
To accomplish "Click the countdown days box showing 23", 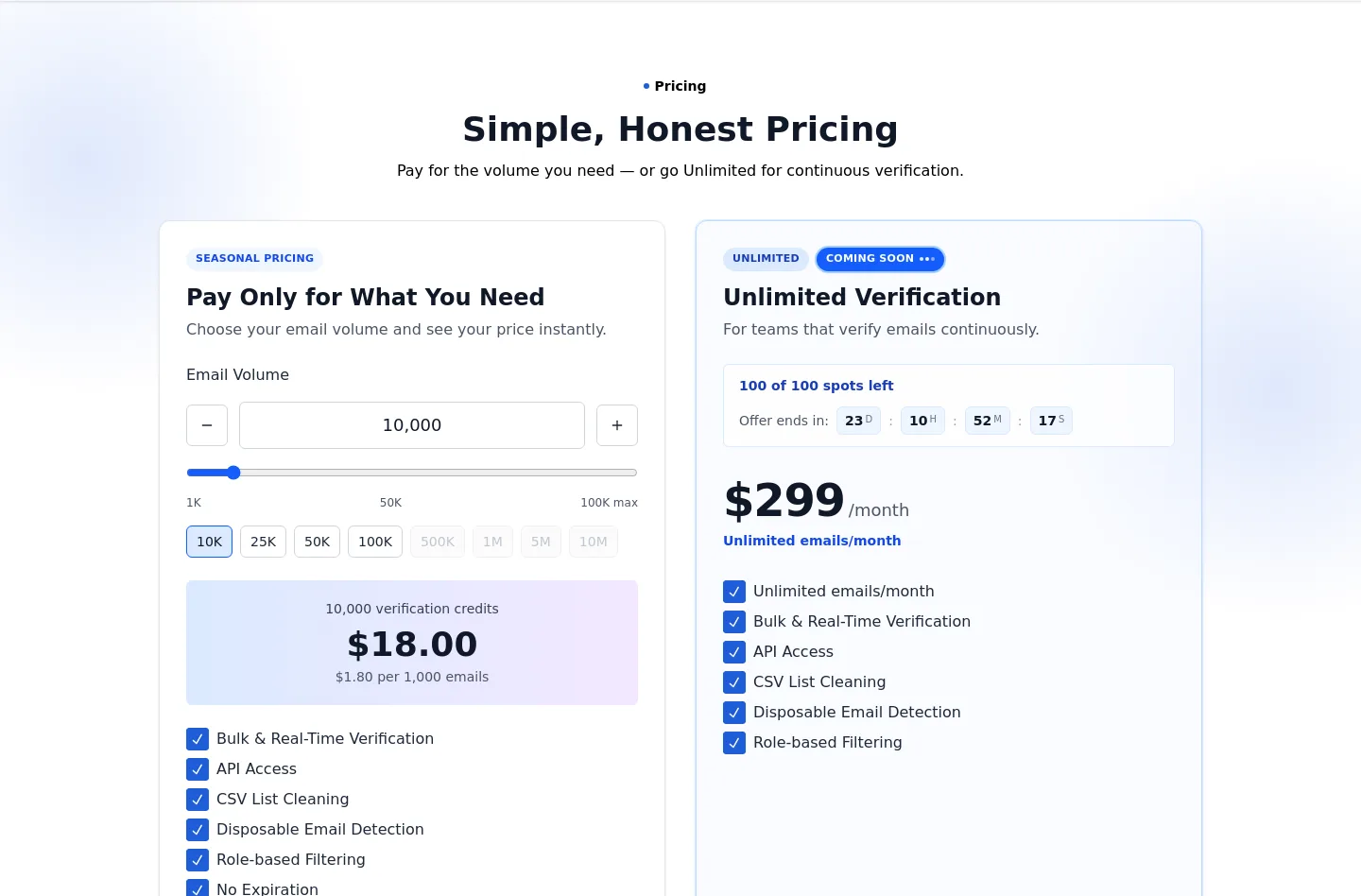I will (x=858, y=421).
